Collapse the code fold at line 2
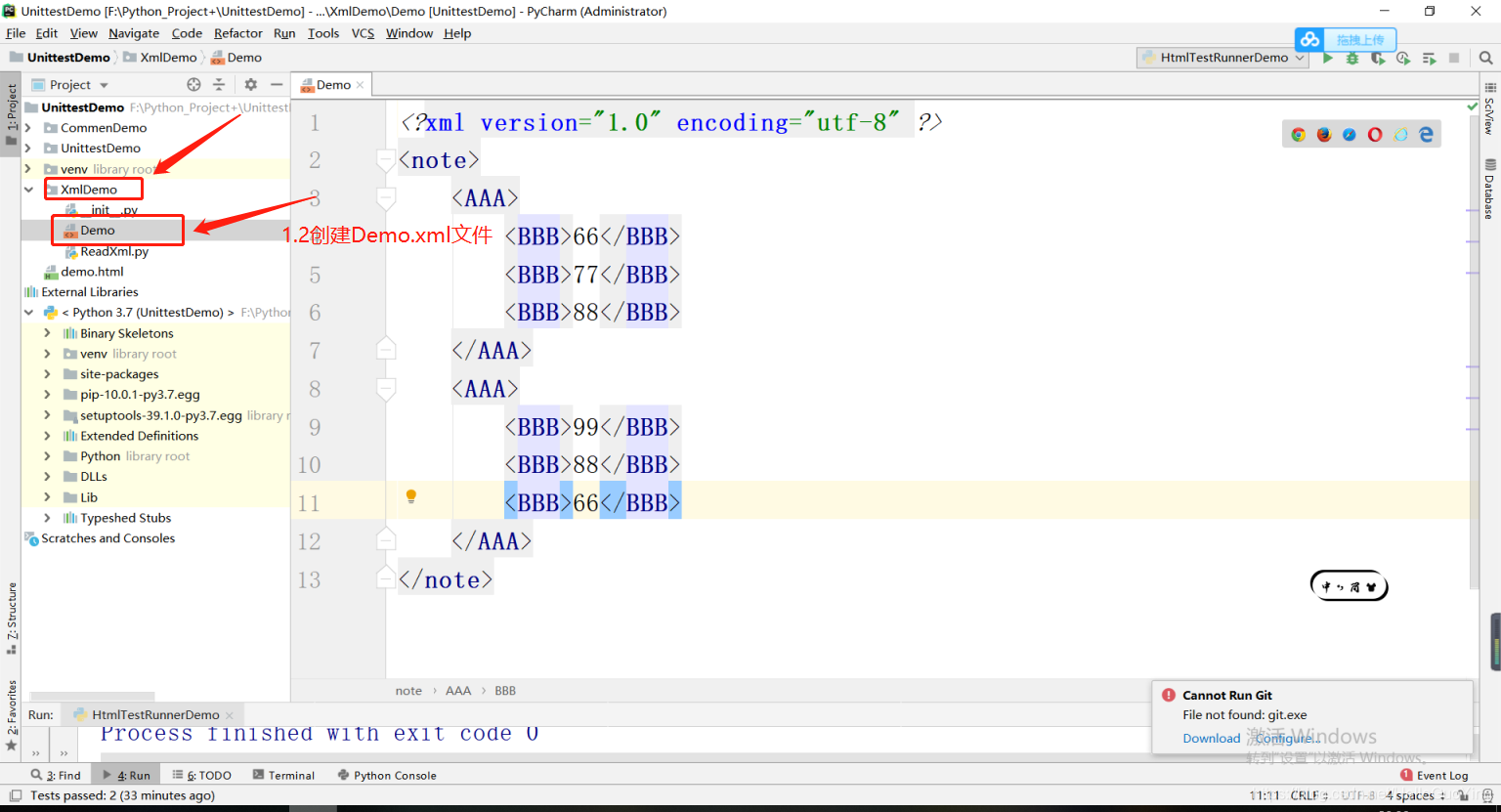 click(385, 159)
